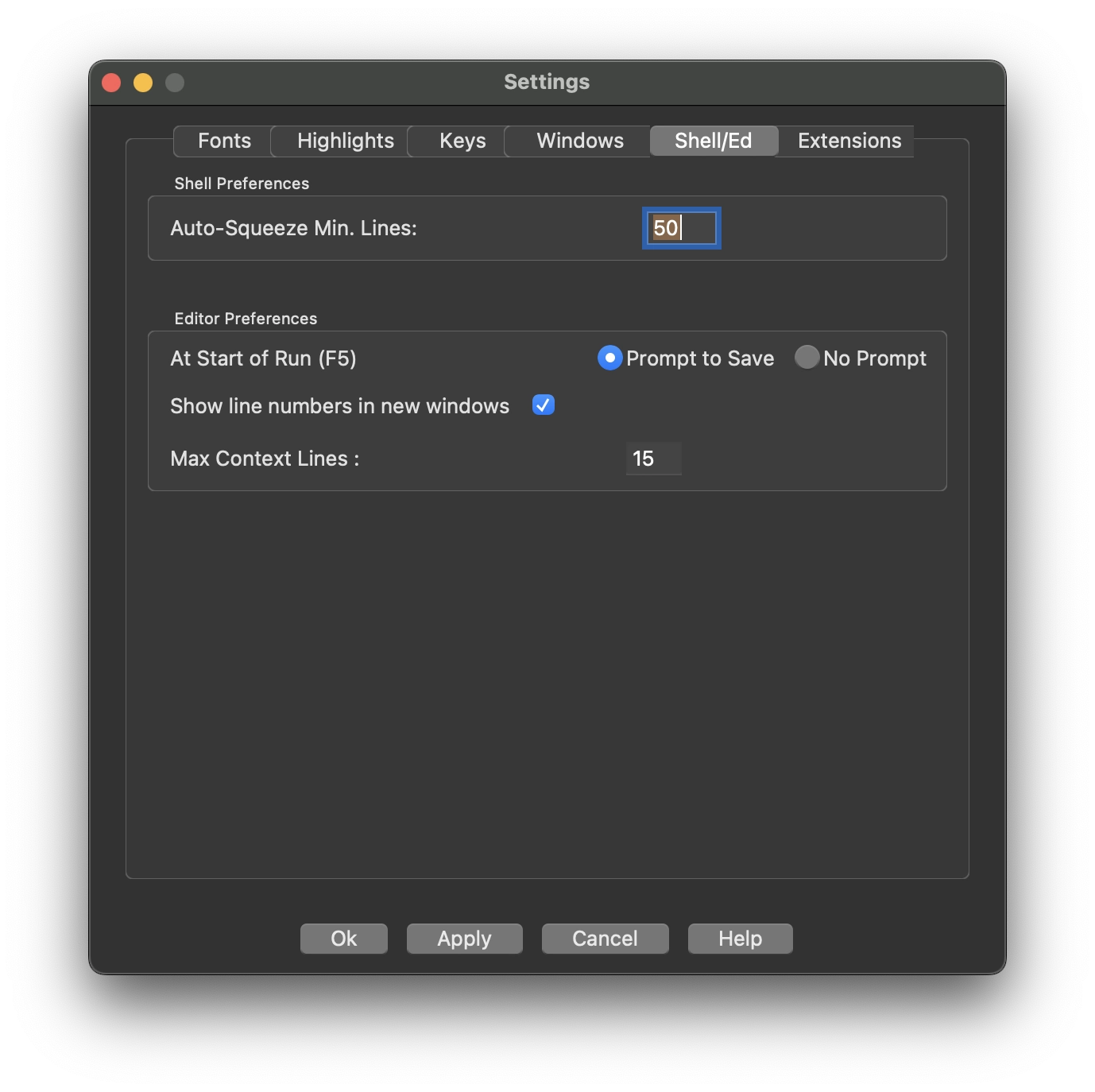Choose the No Prompt option
This screenshot has height=1092, width=1095.
coord(807,358)
